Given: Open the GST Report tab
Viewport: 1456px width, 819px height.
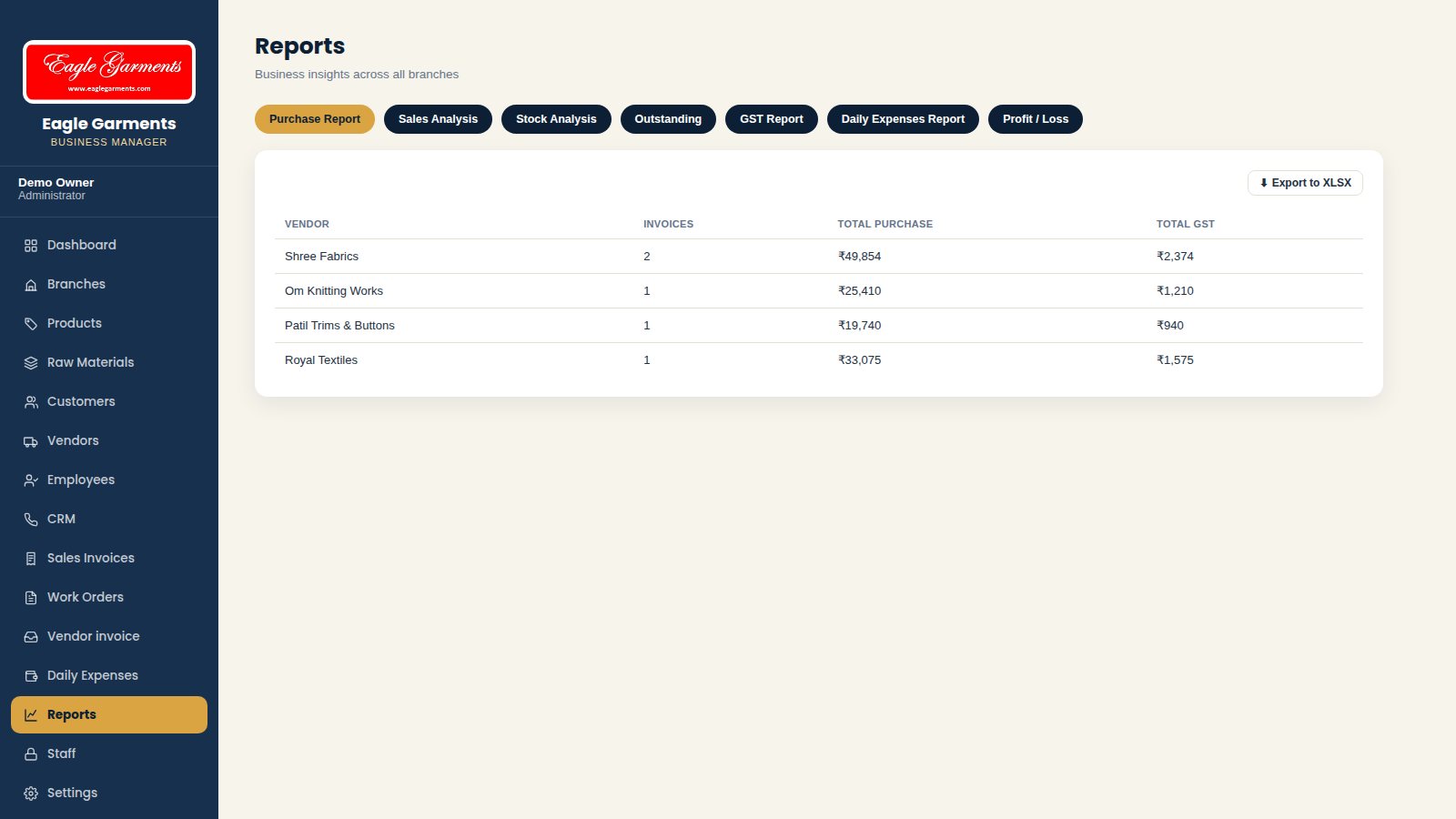Looking at the screenshot, I should (x=772, y=119).
